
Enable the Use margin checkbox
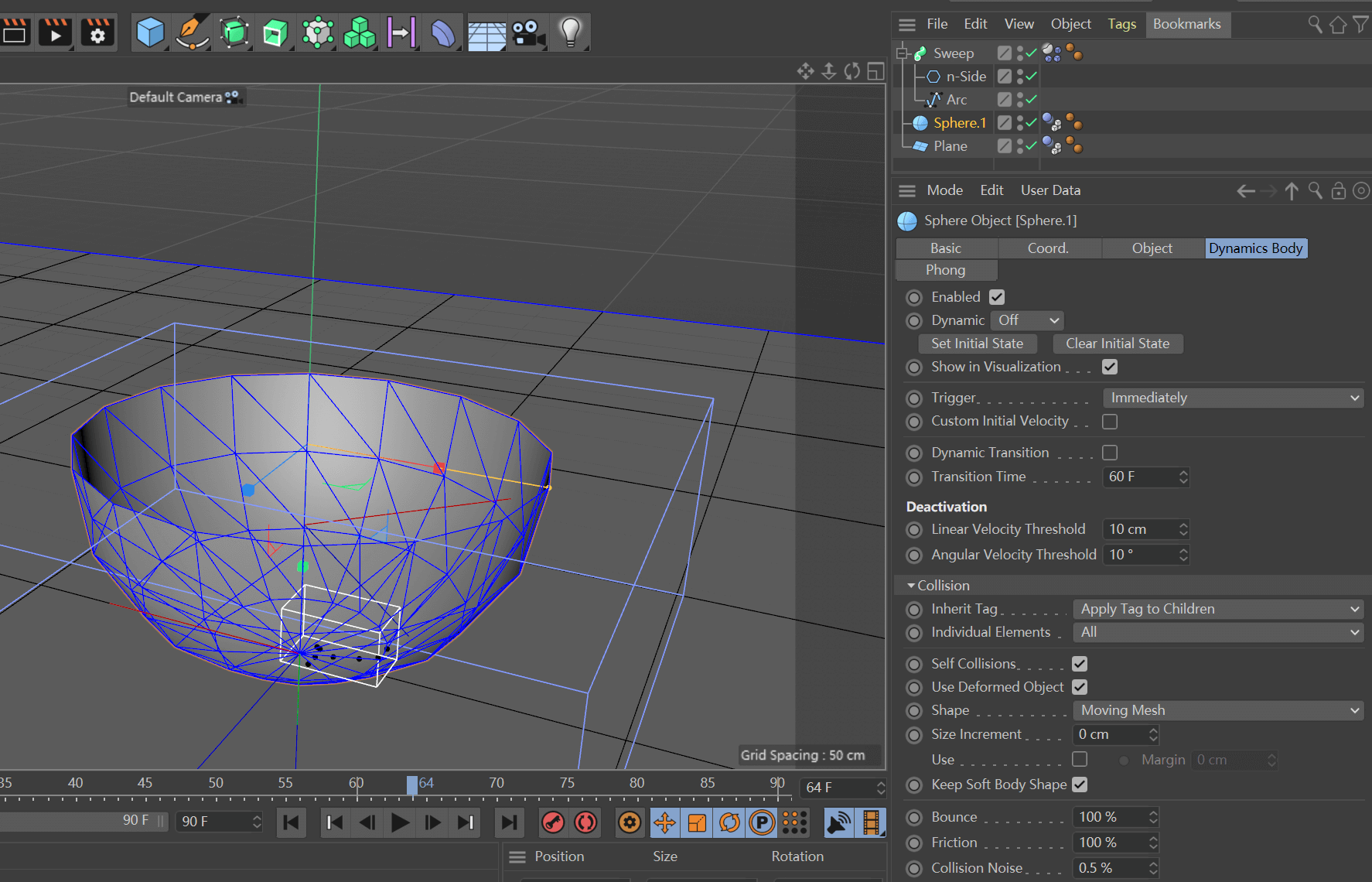(1080, 759)
